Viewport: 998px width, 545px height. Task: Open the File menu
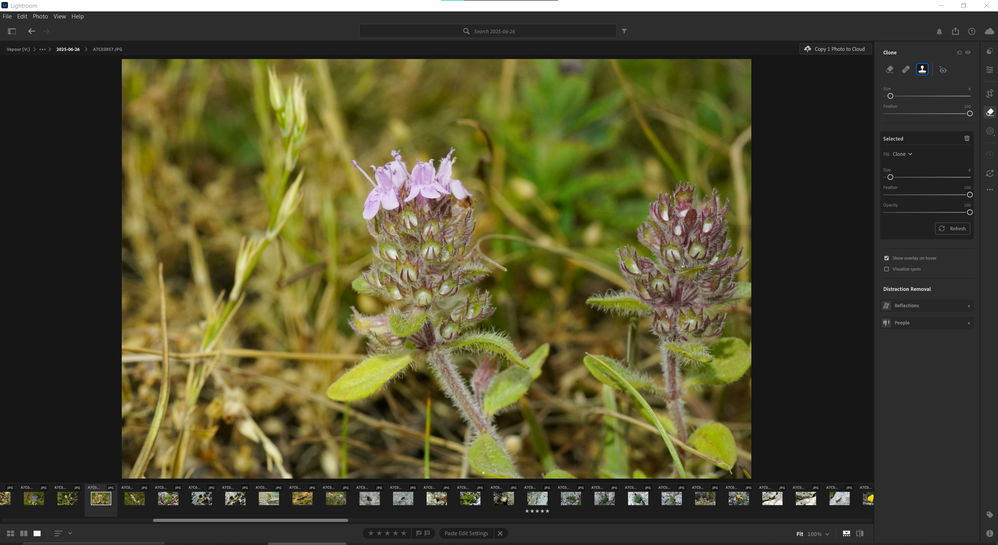point(7,17)
